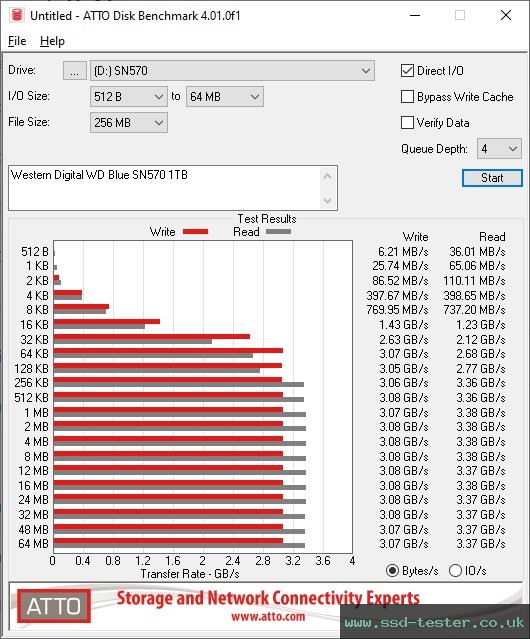Screen dimensions: 530x639
Task: Click the read value 737.20 MB/s
Action: 475,310
